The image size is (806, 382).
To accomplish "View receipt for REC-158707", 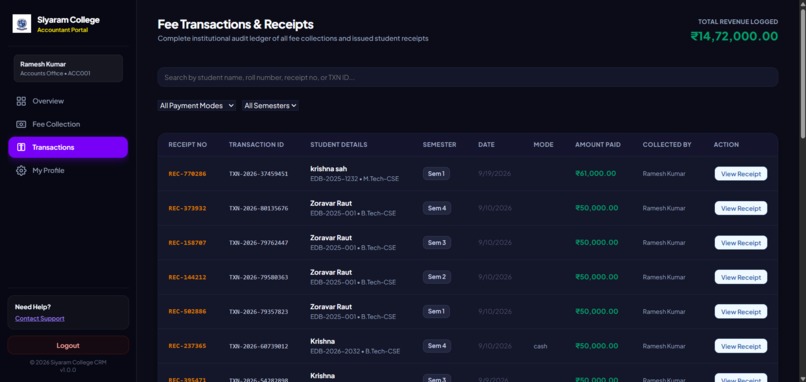I will point(741,243).
